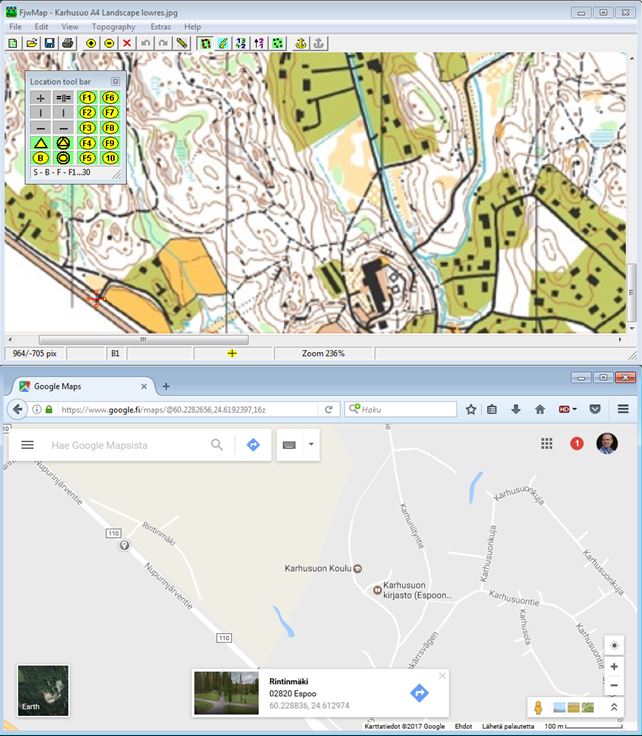The width and height of the screenshot is (642, 736).
Task: Click the 1-3-4-2 numbering order icon
Action: [x=241, y=44]
